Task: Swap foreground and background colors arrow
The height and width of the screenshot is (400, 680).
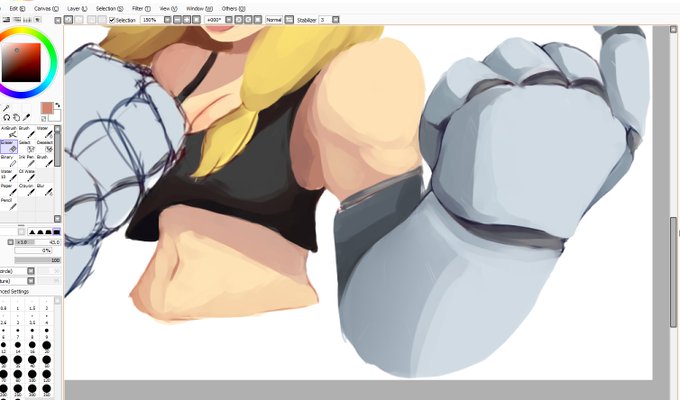Action: (x=58, y=105)
